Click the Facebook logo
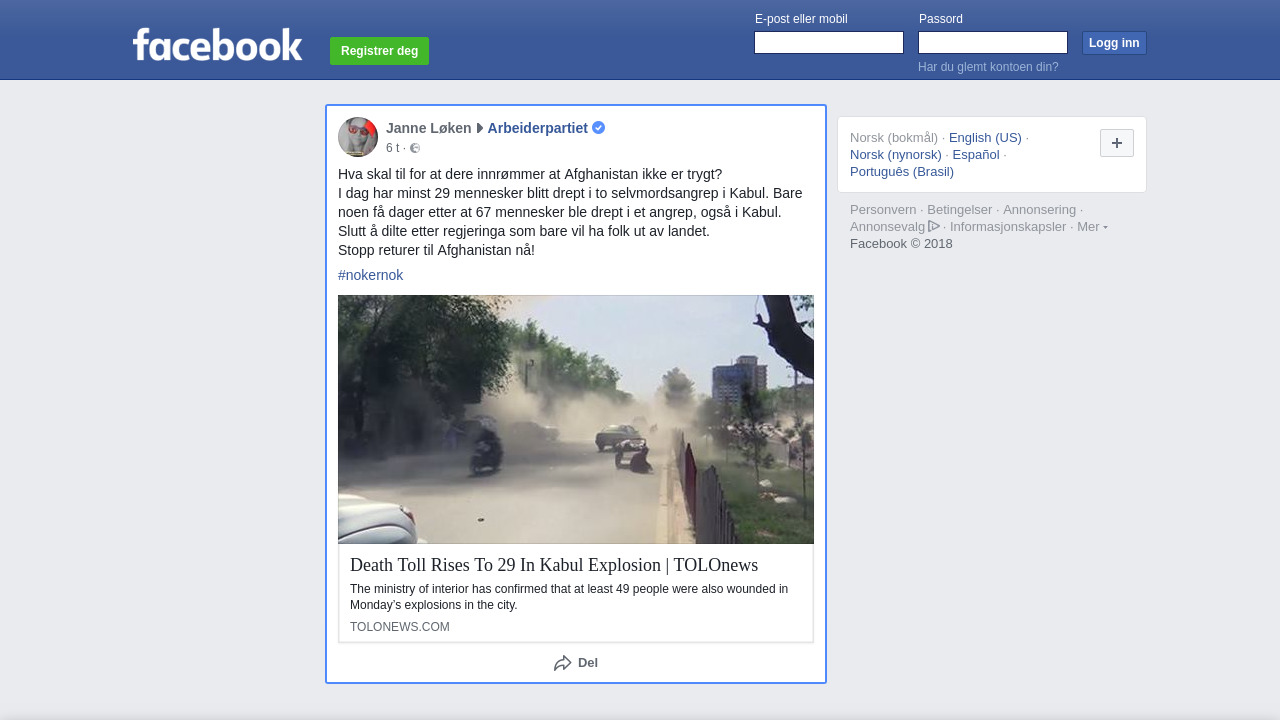This screenshot has width=1280, height=720. (217, 45)
